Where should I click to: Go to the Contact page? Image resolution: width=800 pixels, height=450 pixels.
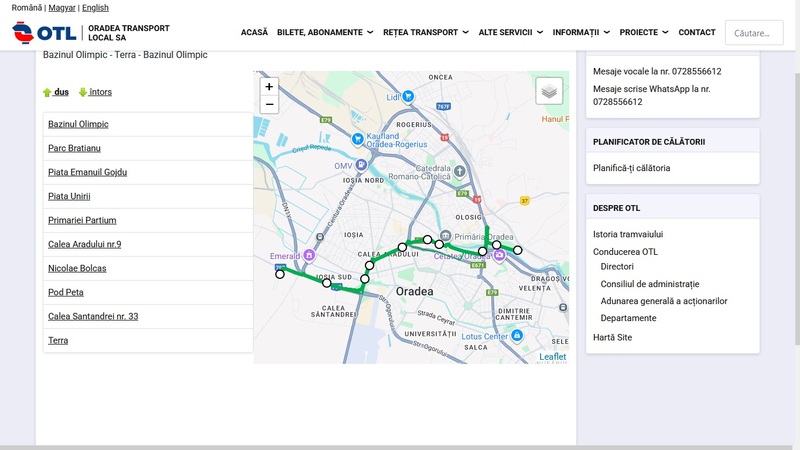(x=697, y=32)
